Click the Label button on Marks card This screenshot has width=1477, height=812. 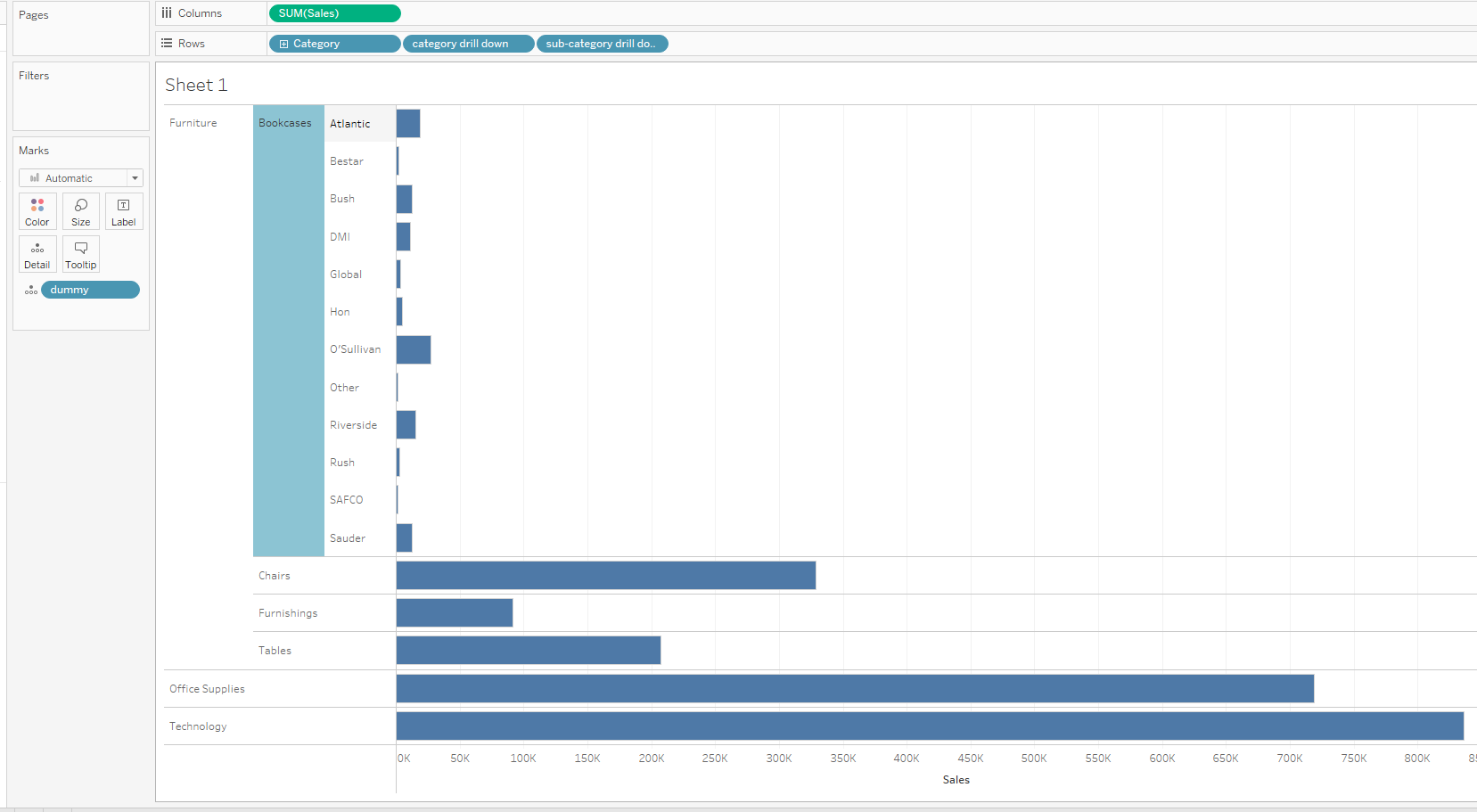(124, 212)
